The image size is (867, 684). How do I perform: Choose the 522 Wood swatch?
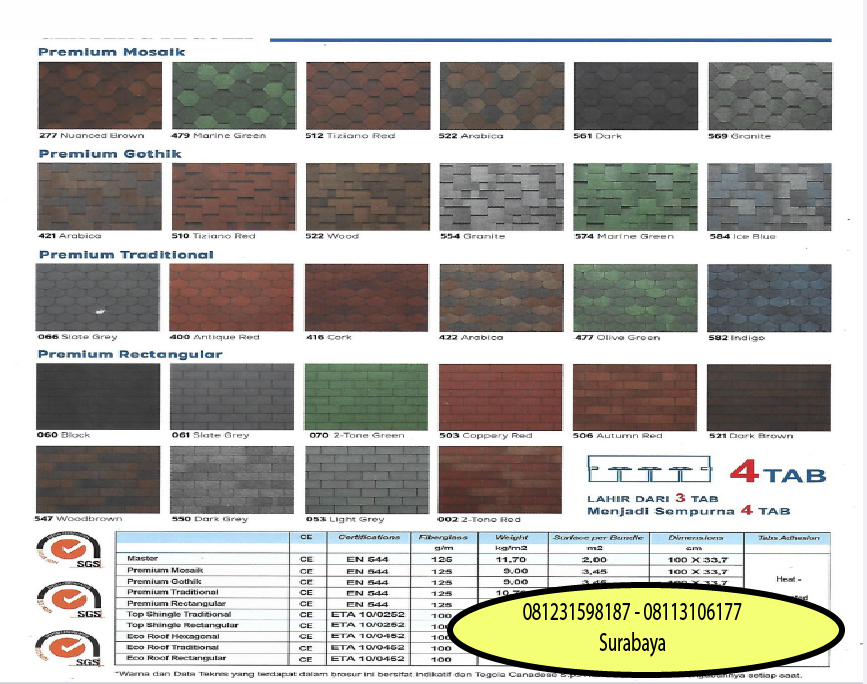[368, 196]
